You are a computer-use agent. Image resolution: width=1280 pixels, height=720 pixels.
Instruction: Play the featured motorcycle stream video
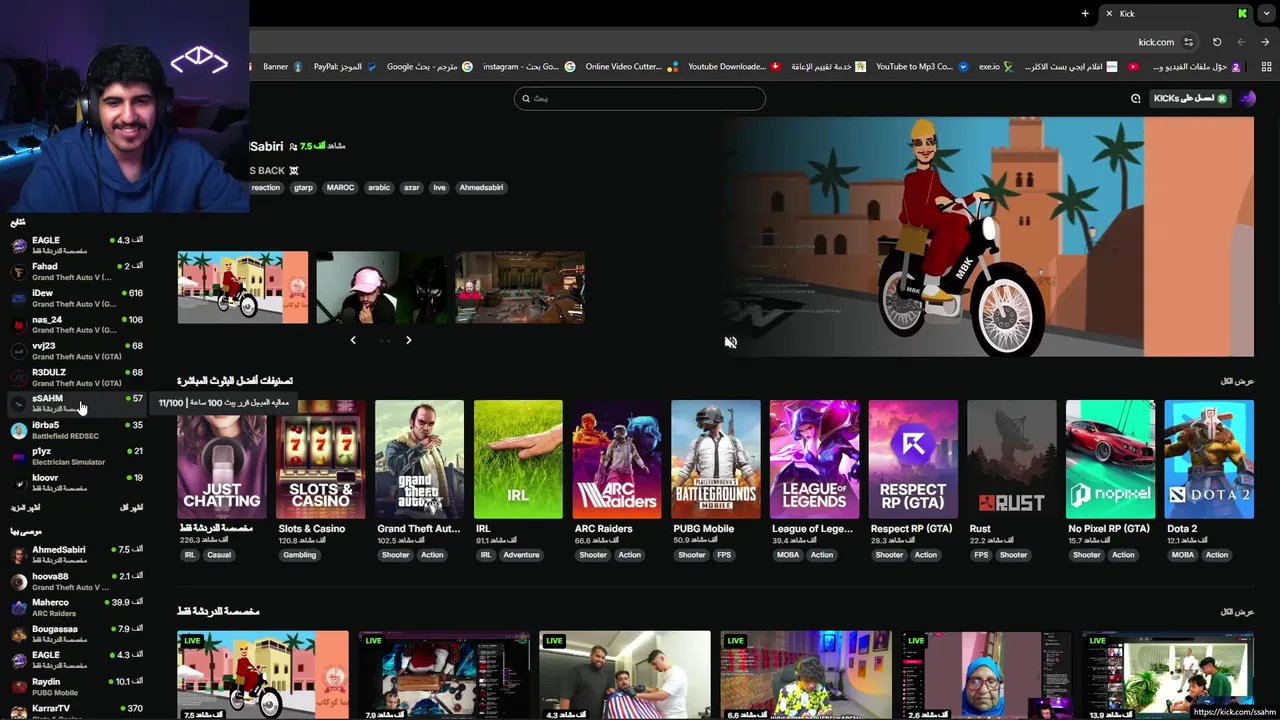point(988,237)
